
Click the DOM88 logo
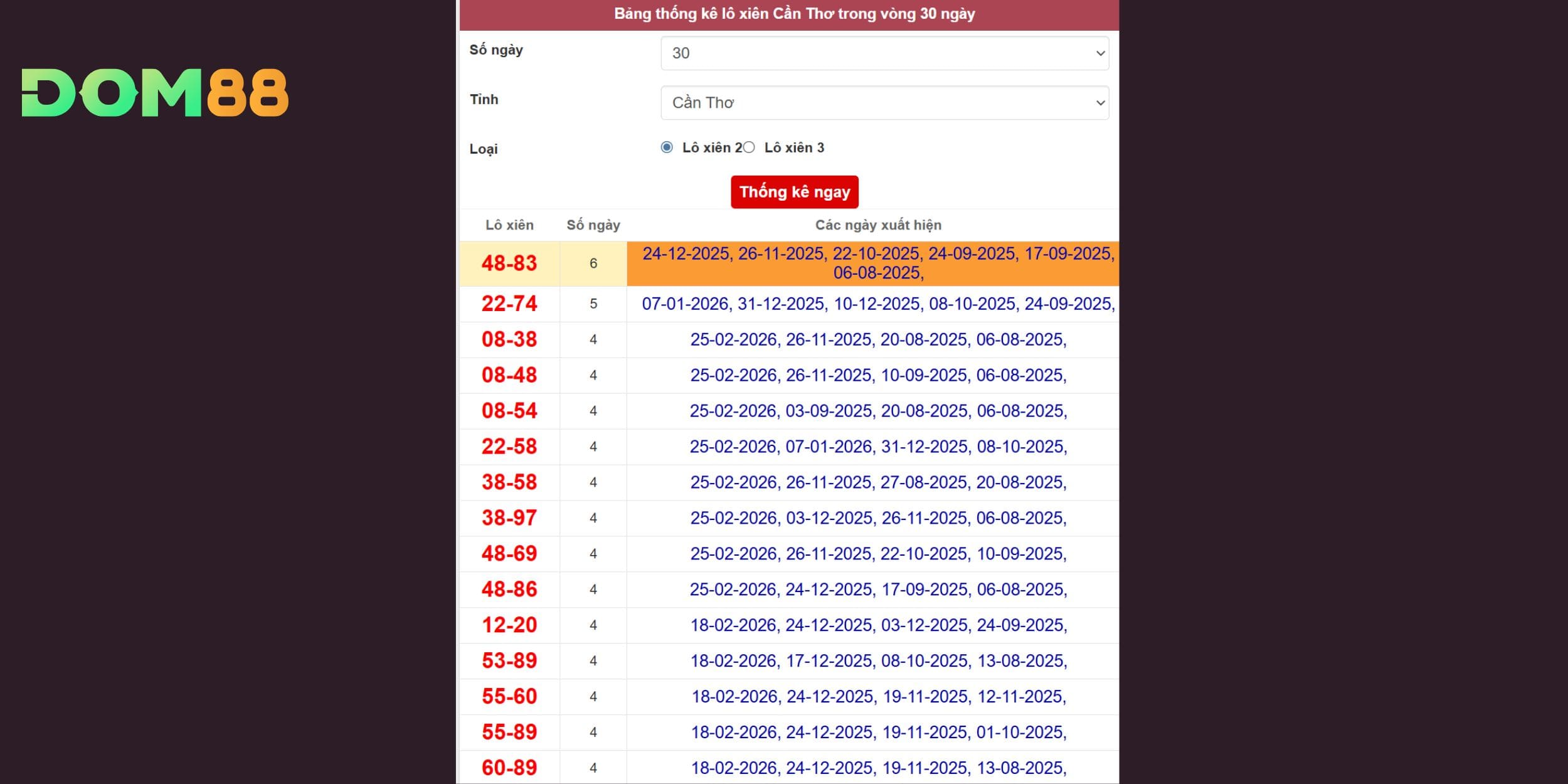(x=155, y=93)
